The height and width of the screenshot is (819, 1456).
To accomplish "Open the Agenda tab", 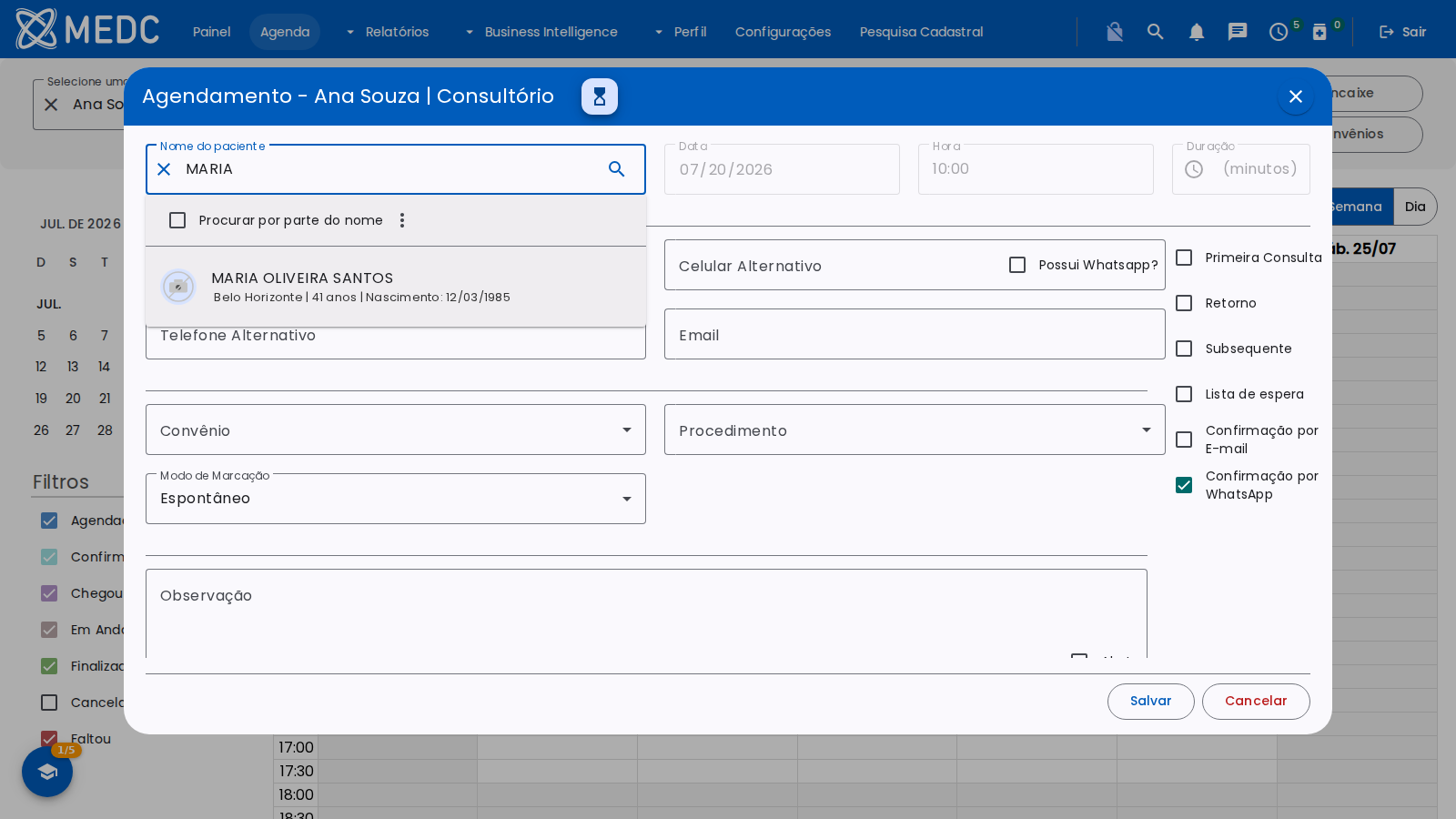I will click(285, 32).
